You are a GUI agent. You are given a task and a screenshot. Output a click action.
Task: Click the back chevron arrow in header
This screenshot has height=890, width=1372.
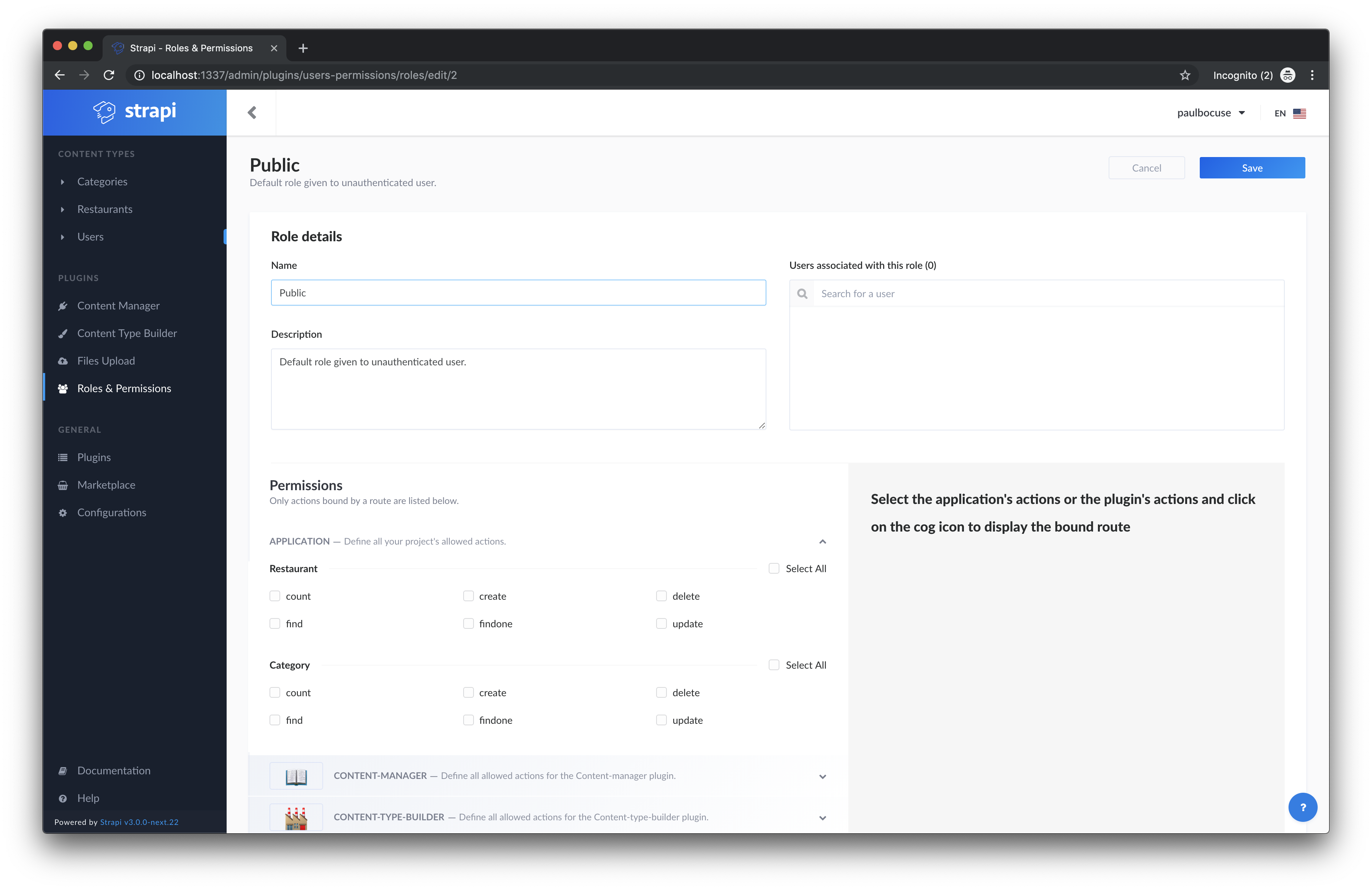252,113
